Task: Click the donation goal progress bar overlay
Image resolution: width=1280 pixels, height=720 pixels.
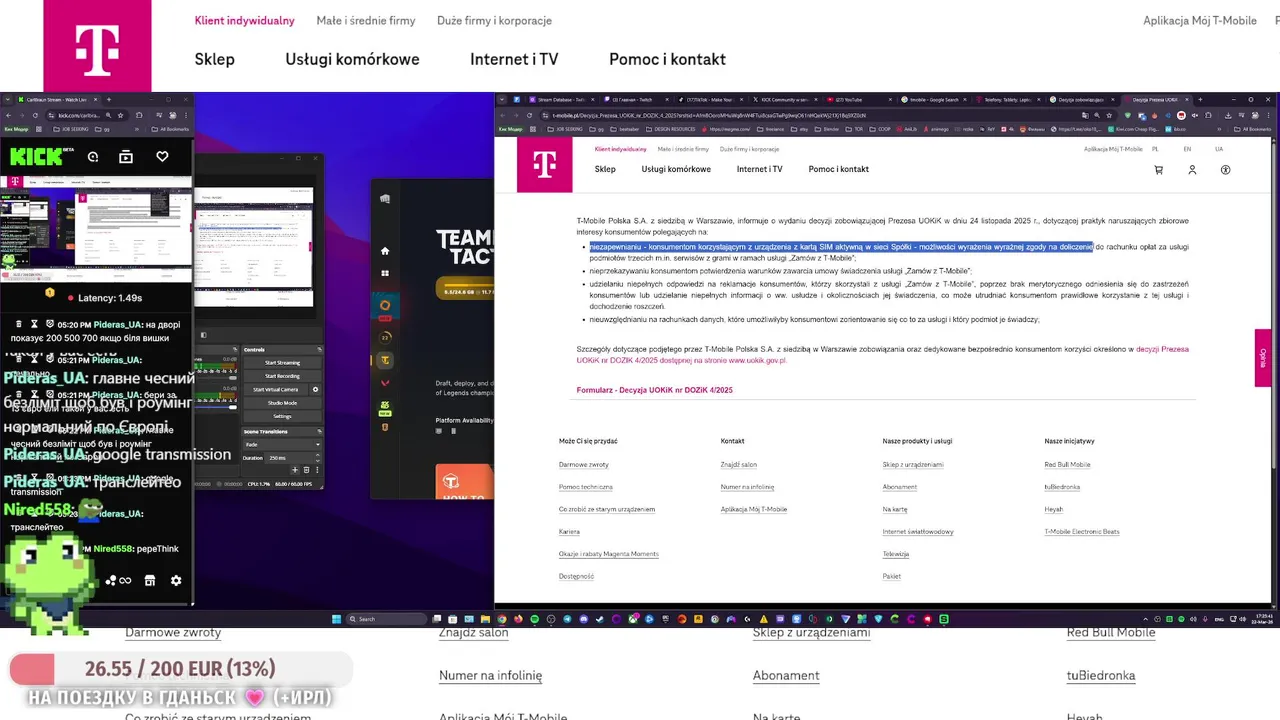Action: pos(180,669)
